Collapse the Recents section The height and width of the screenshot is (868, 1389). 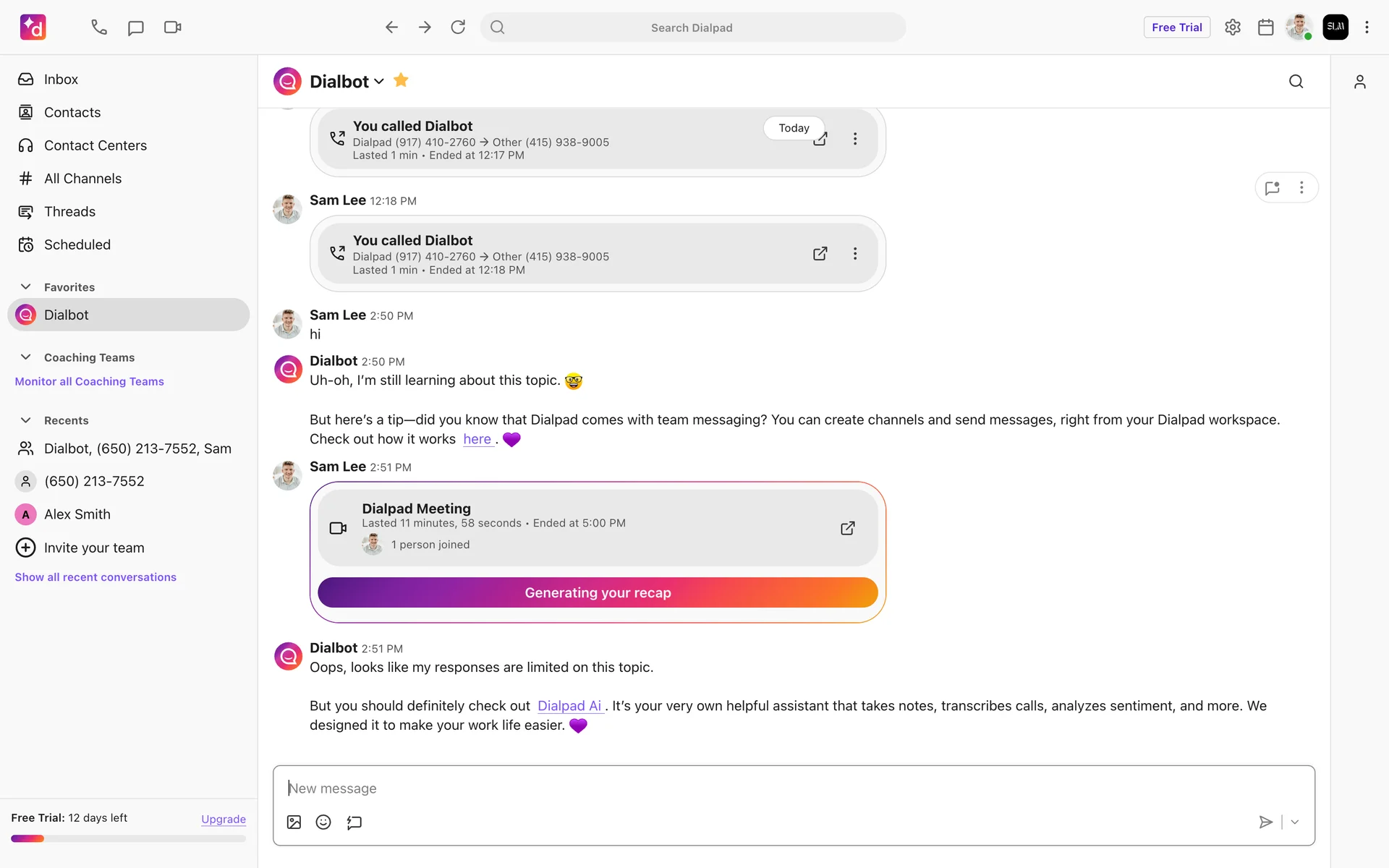pos(26,420)
